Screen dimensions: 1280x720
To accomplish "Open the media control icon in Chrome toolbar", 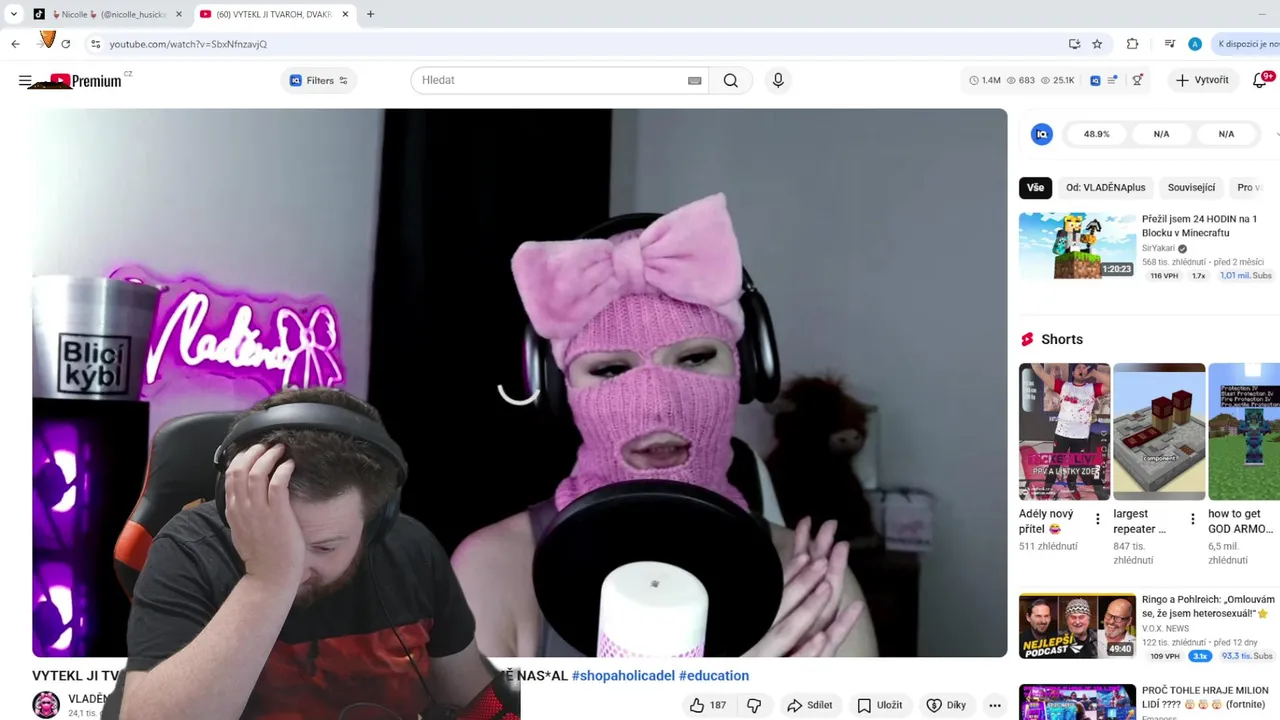I will coord(1170,44).
